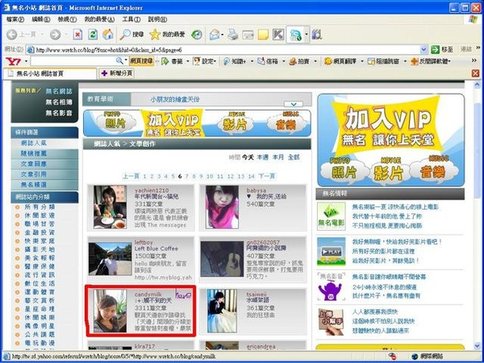Open the Yahoo Mail (信箱) button dropdown arrow

tap(284, 61)
